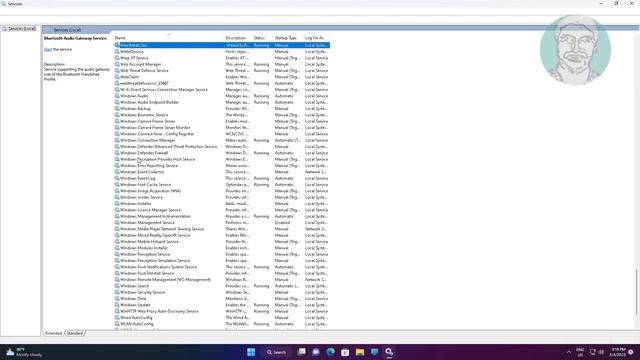640x360 pixels.
Task: Click the Windows Biometric Service gear icon
Action: coord(117,115)
